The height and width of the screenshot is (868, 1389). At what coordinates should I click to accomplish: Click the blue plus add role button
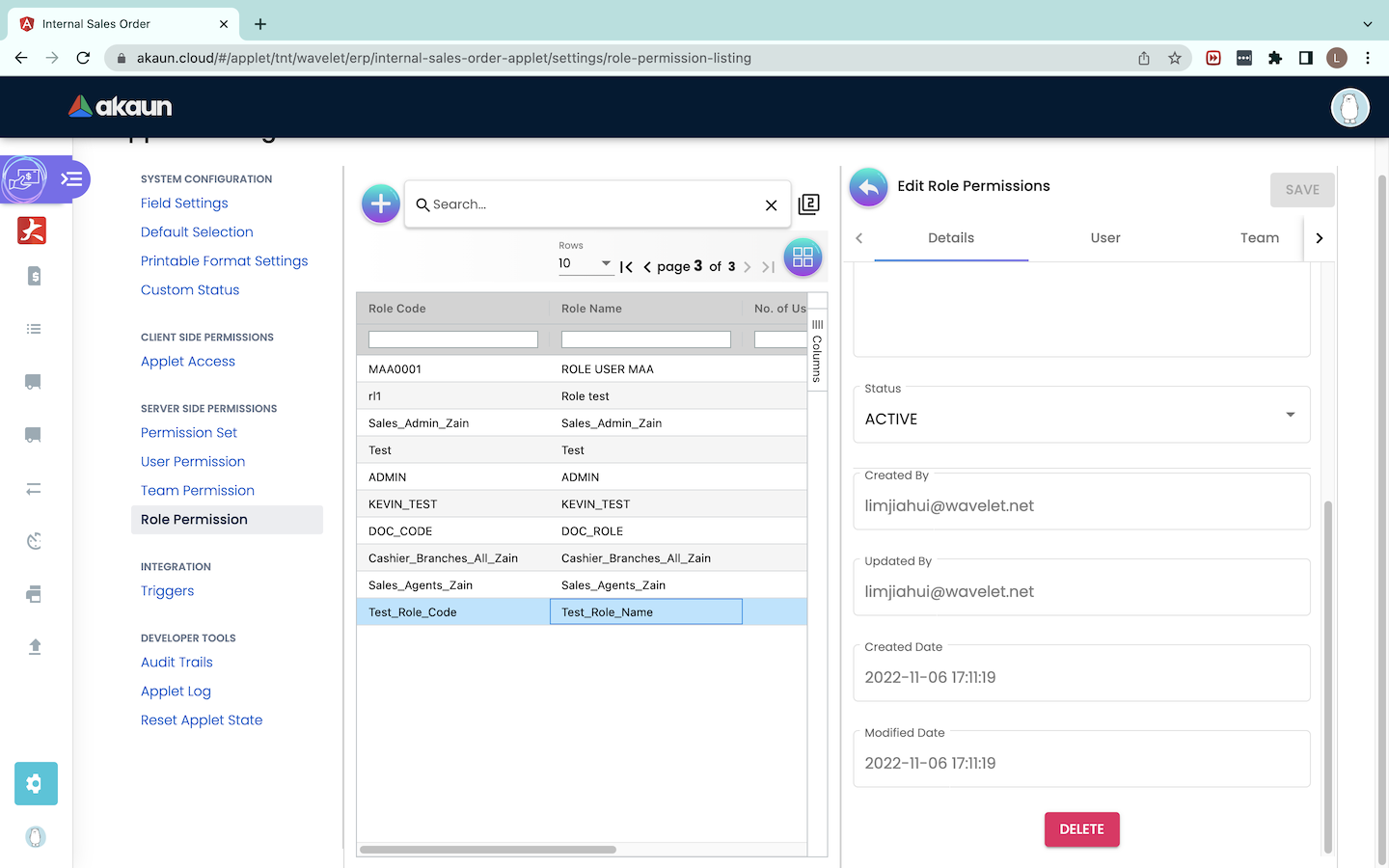tap(381, 203)
